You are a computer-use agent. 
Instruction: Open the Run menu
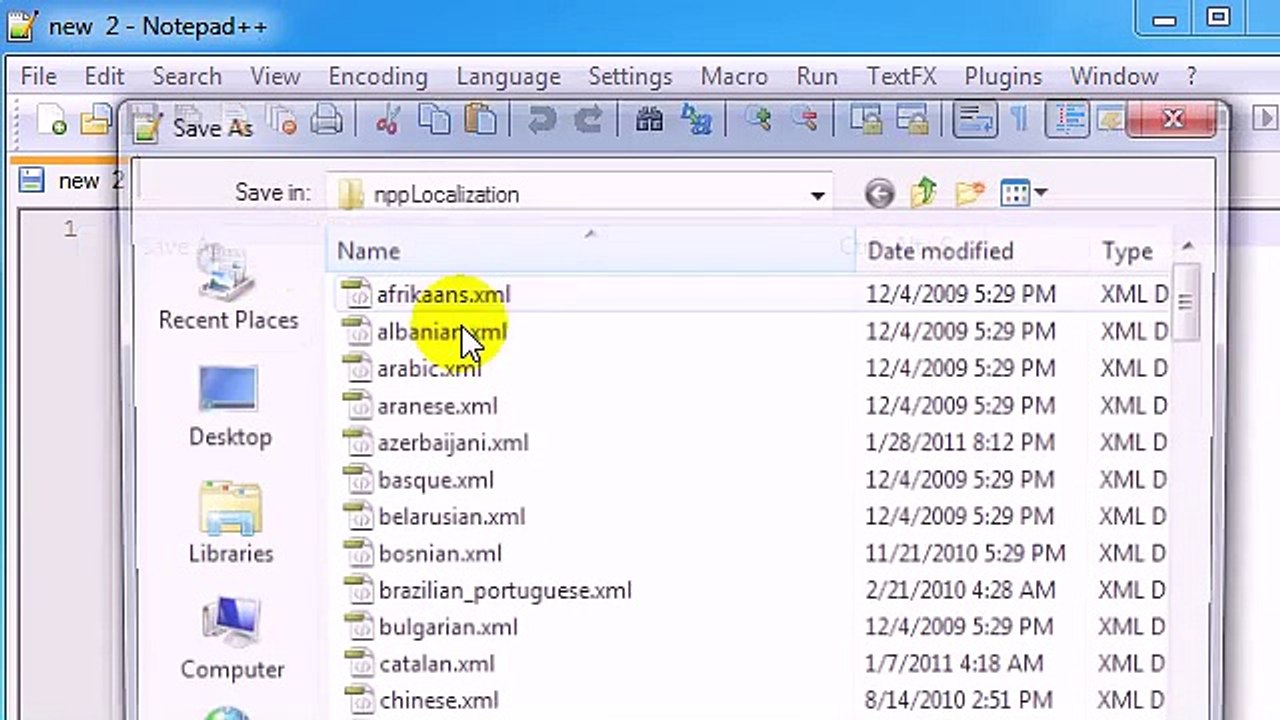[x=817, y=76]
